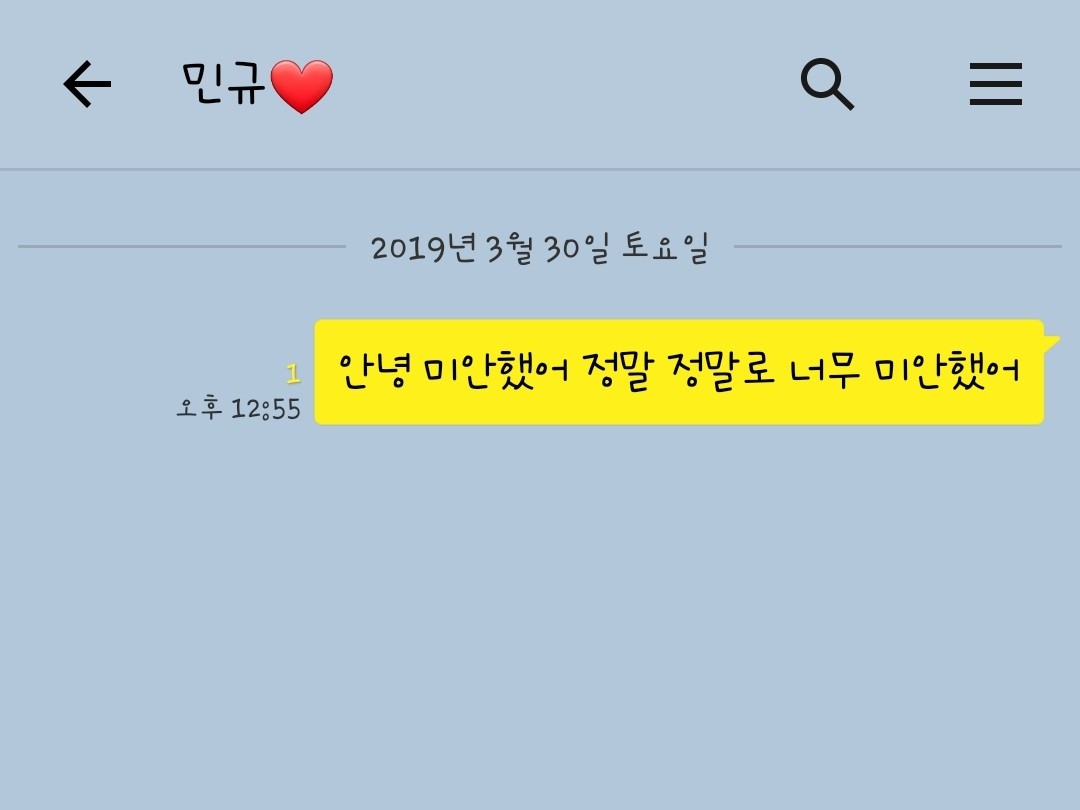This screenshot has height=810, width=1080.
Task: Click the last 미안했어 at the message end
Action: [947, 371]
